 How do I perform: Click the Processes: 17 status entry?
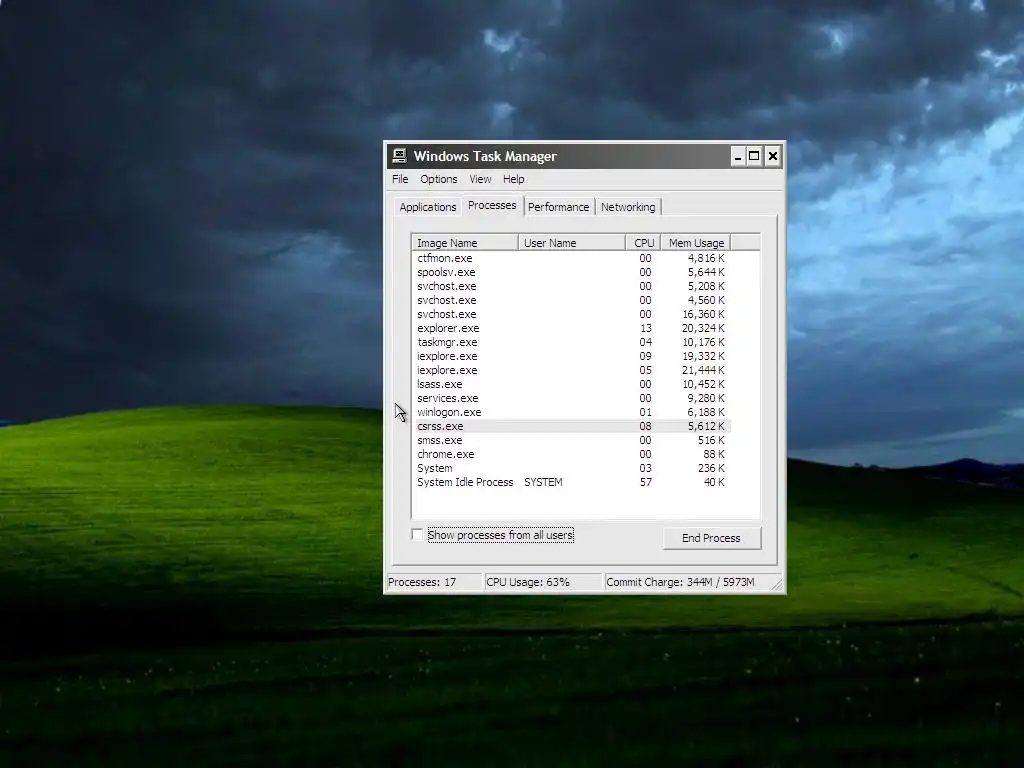434,582
